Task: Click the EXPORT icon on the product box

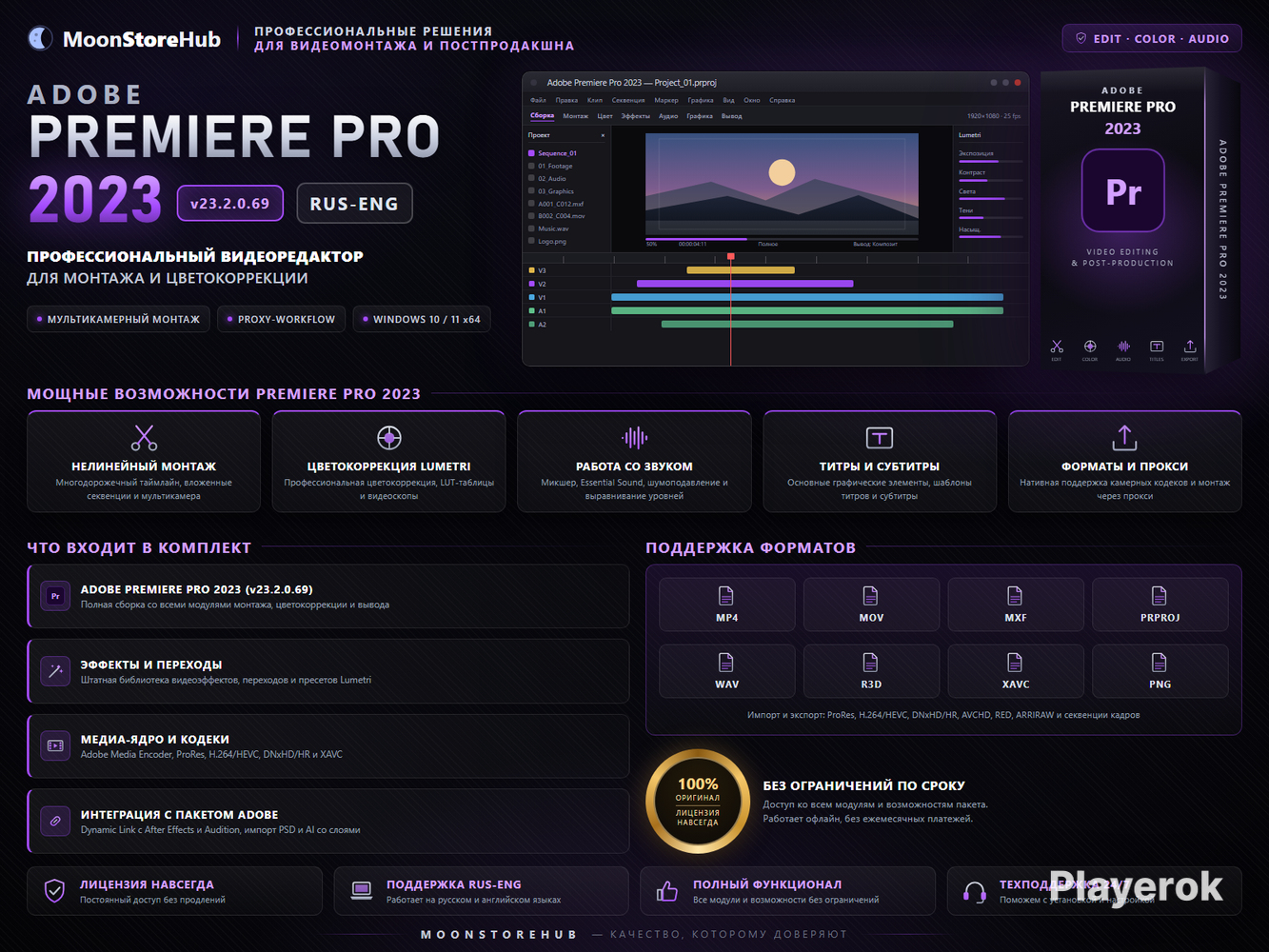Action: [1190, 347]
